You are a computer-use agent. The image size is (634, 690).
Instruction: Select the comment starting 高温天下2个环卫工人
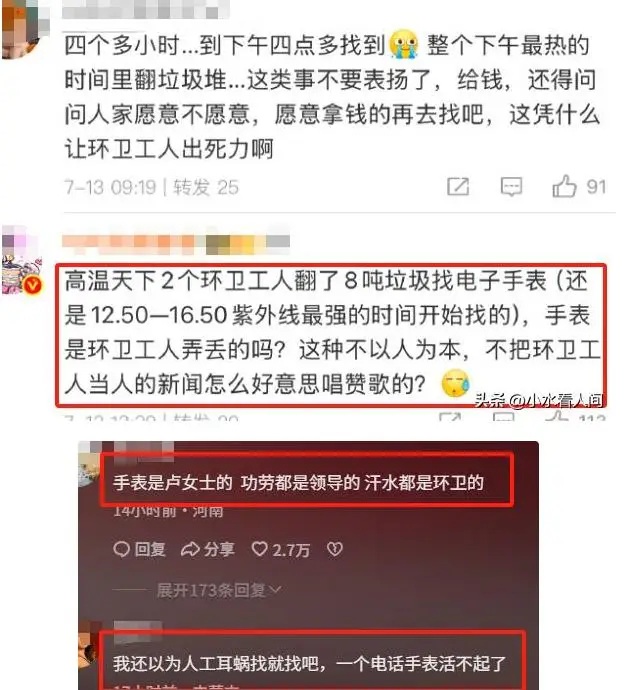coord(332,332)
